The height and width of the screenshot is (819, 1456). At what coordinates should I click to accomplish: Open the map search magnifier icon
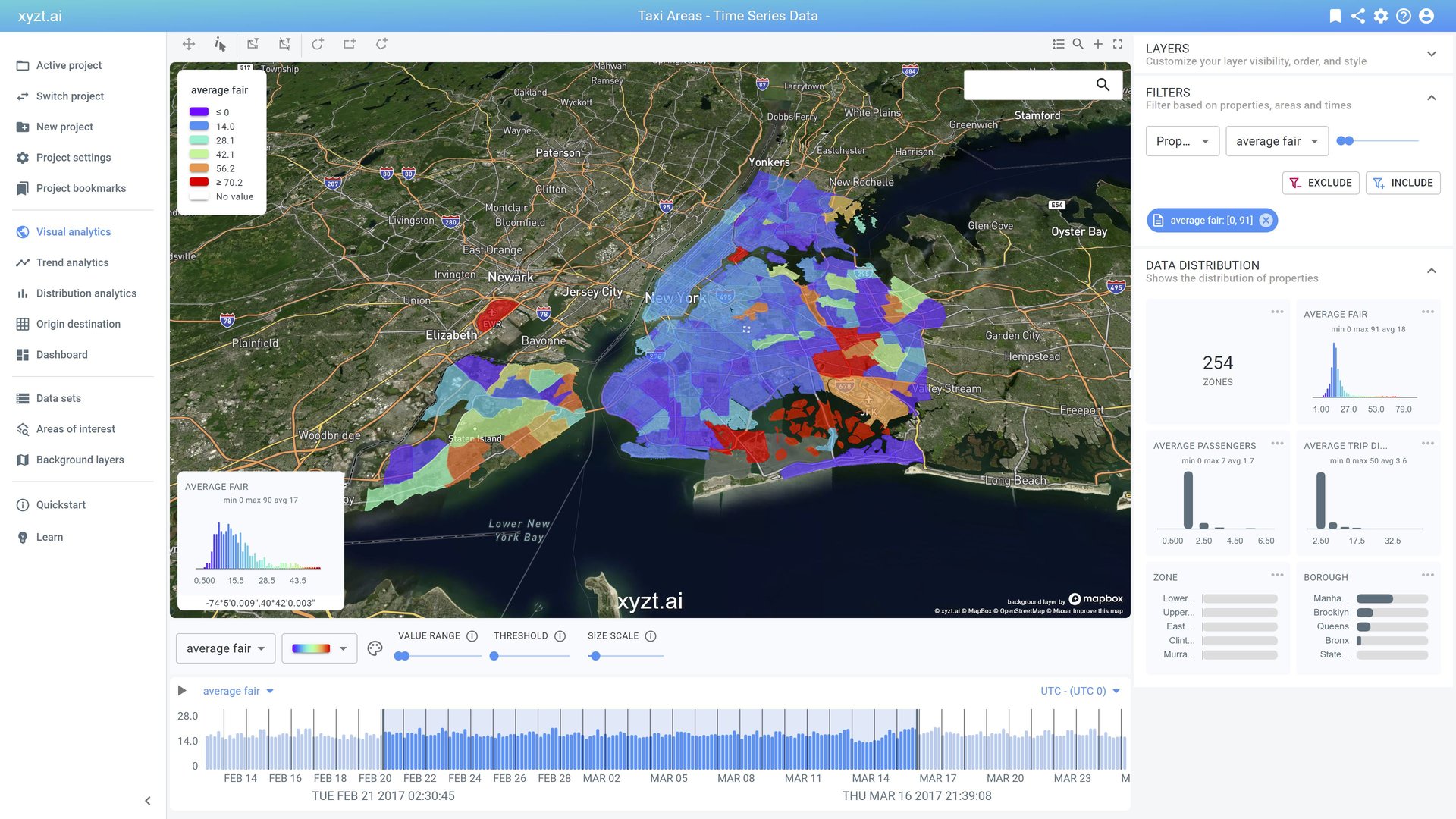tap(1078, 44)
